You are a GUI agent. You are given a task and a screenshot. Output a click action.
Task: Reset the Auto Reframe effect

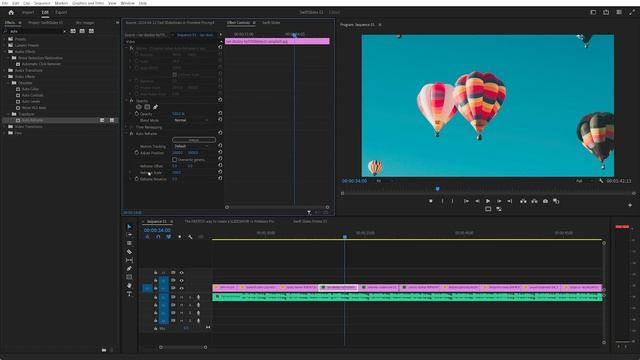(x=220, y=133)
